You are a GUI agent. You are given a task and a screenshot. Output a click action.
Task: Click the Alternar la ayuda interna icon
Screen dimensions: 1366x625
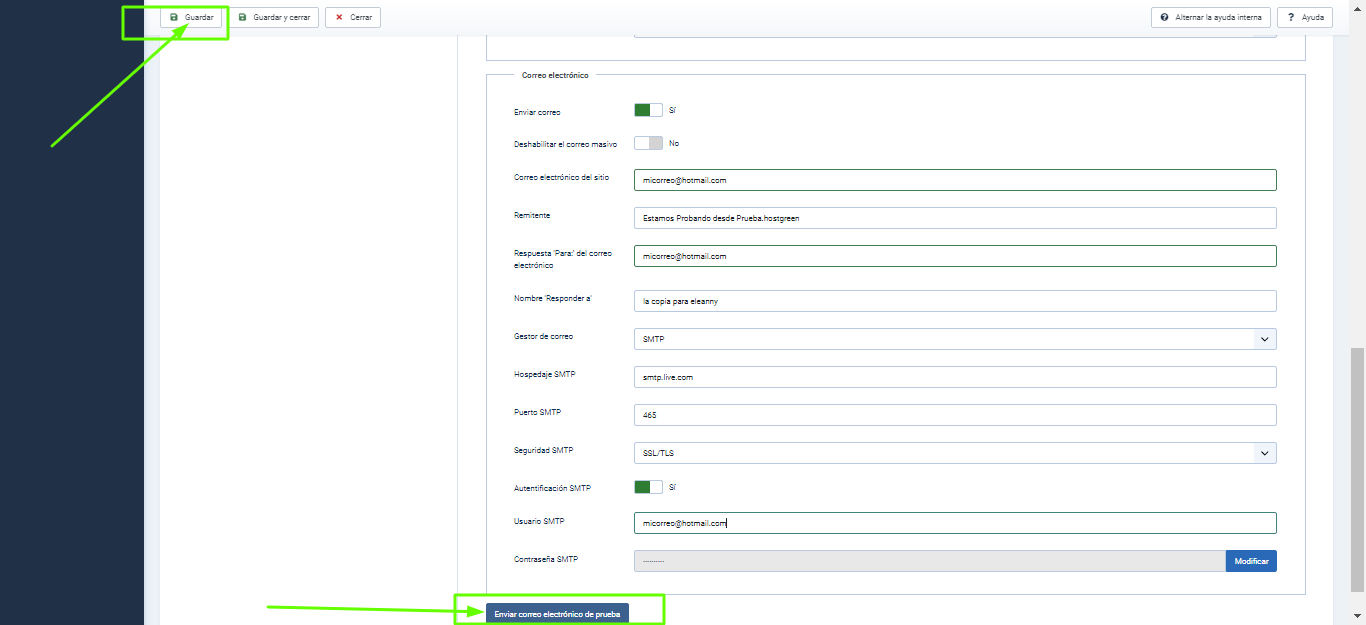1164,18
